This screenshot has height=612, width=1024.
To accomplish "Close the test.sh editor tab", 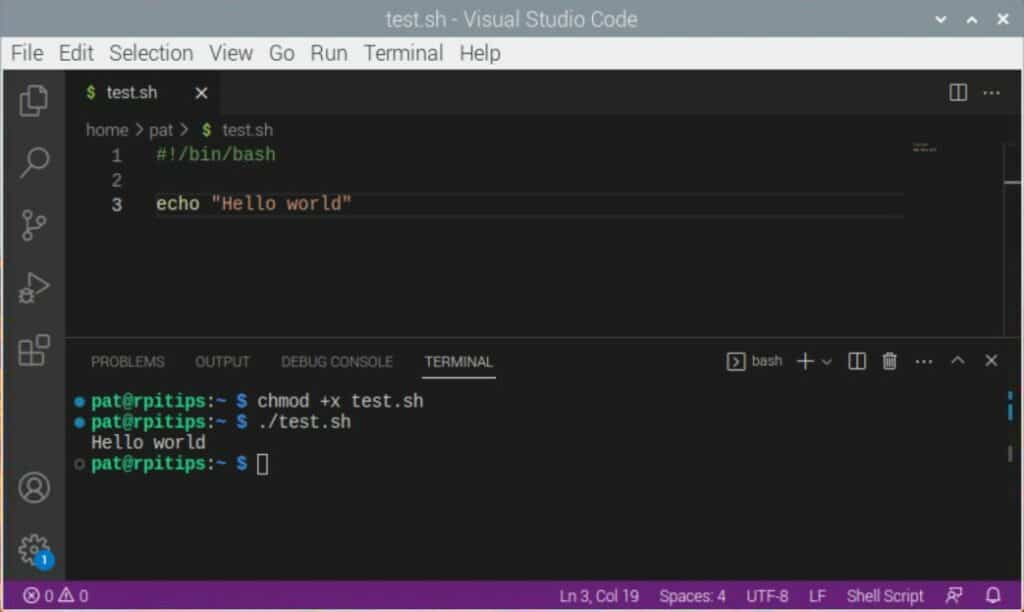I will point(201,93).
